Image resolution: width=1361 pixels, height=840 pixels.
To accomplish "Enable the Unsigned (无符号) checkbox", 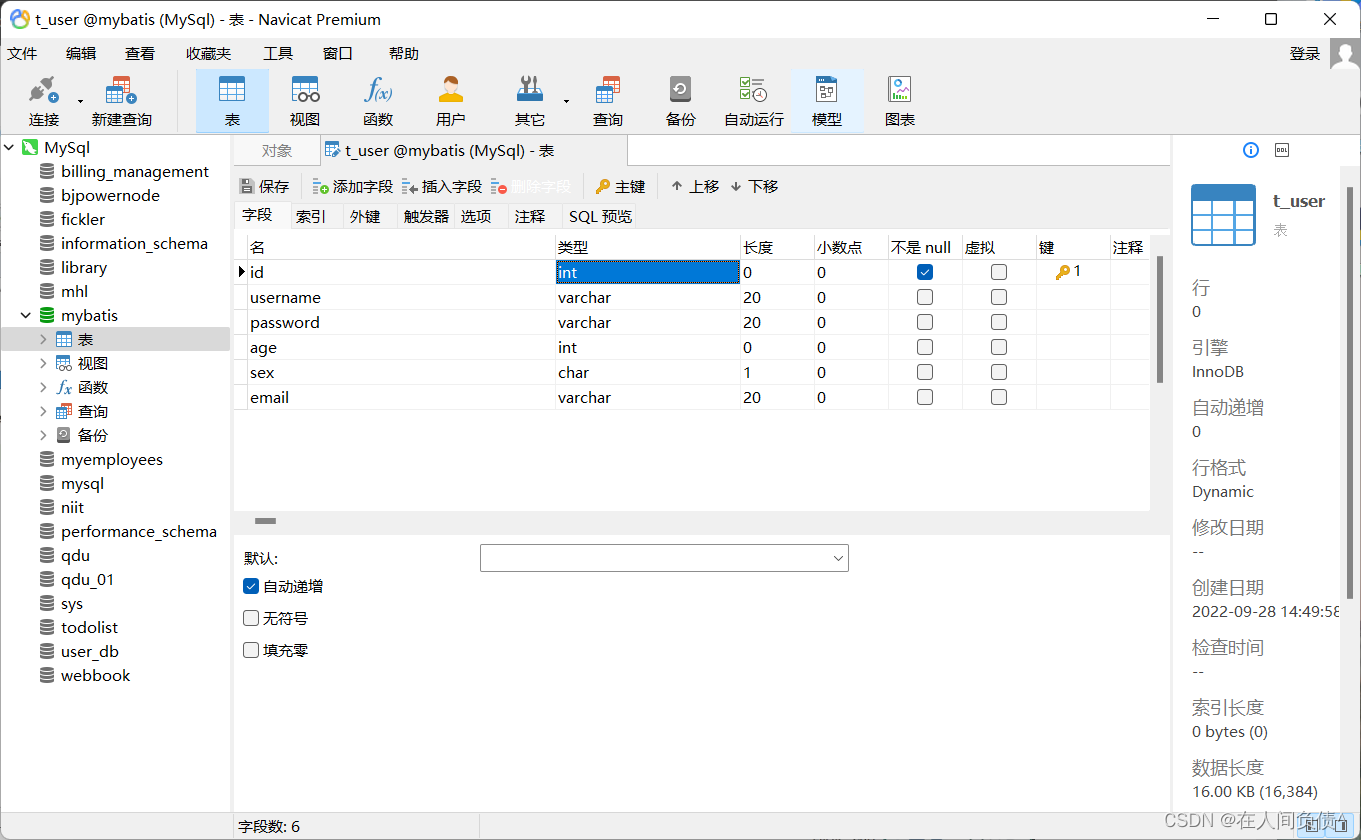I will [x=251, y=619].
